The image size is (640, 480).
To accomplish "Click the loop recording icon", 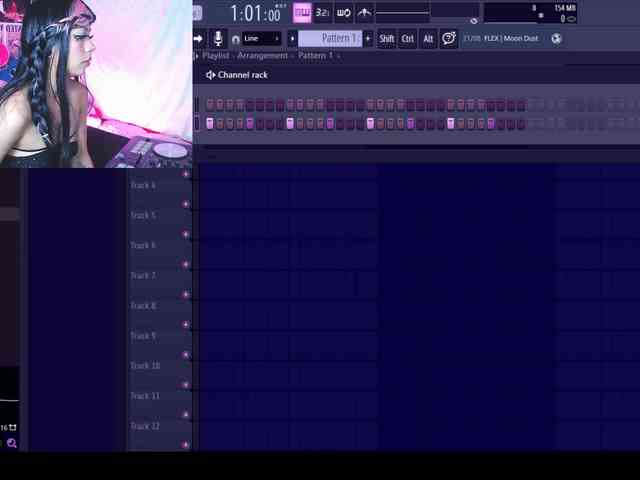I will coord(343,13).
